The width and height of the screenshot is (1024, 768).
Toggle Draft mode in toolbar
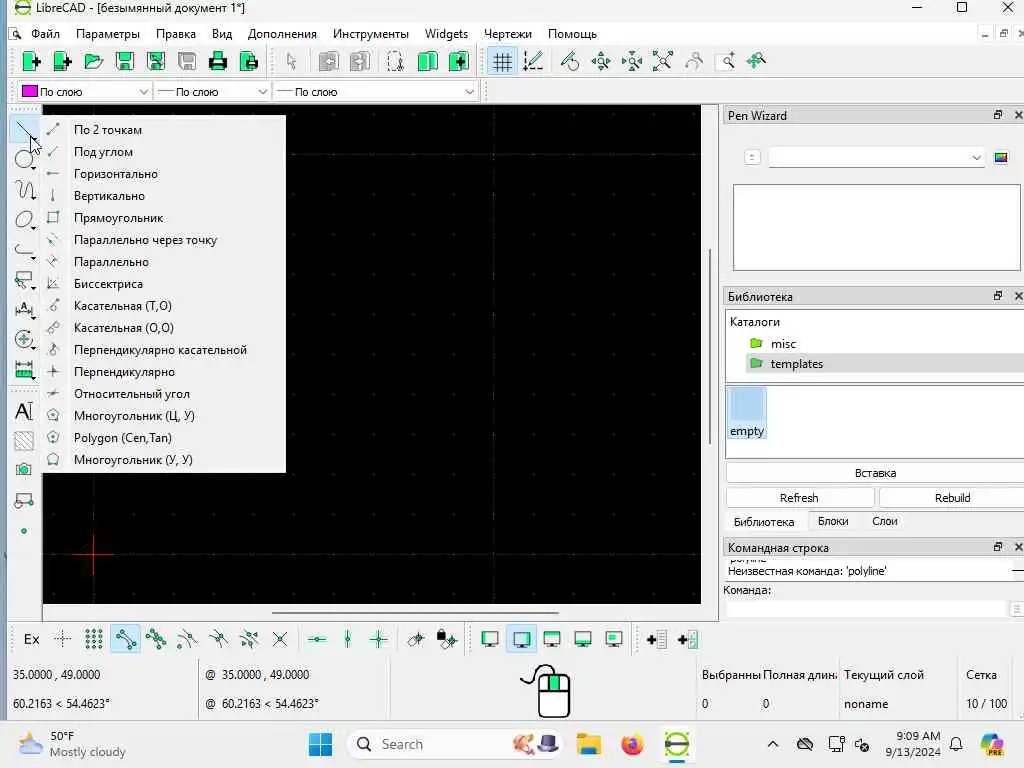point(533,61)
